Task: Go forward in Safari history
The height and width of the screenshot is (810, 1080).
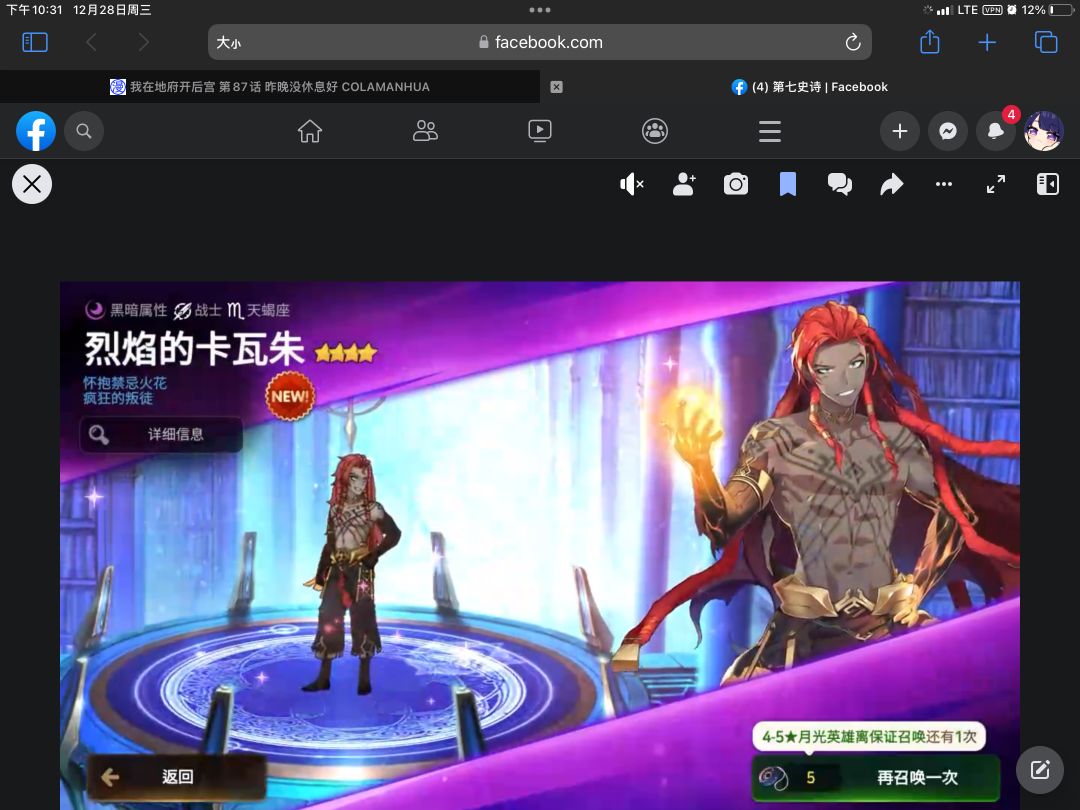Action: click(x=143, y=43)
